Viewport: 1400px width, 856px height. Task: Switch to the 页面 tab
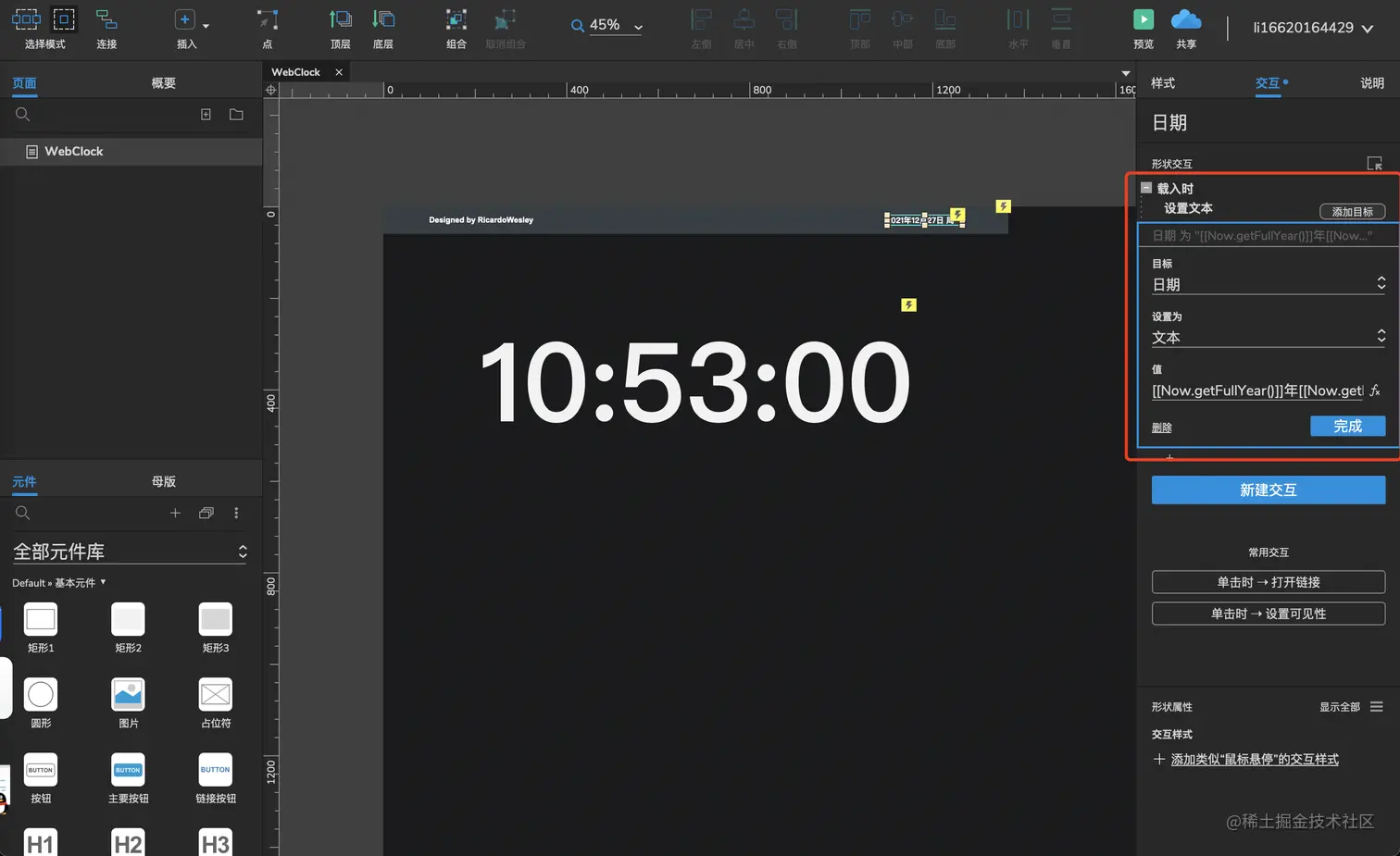click(24, 83)
